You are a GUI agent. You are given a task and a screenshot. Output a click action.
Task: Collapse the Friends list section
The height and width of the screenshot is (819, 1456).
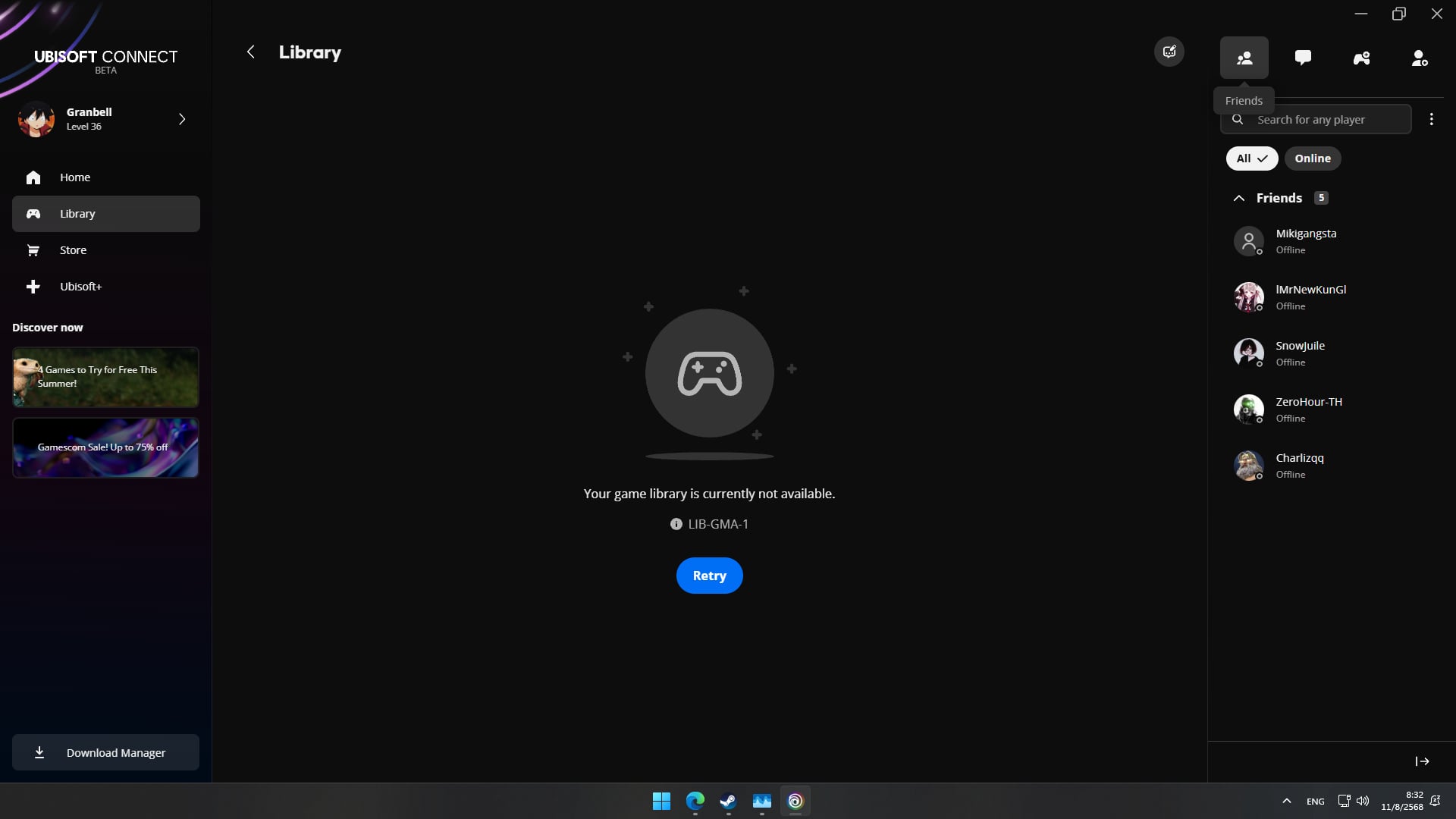pyautogui.click(x=1238, y=198)
